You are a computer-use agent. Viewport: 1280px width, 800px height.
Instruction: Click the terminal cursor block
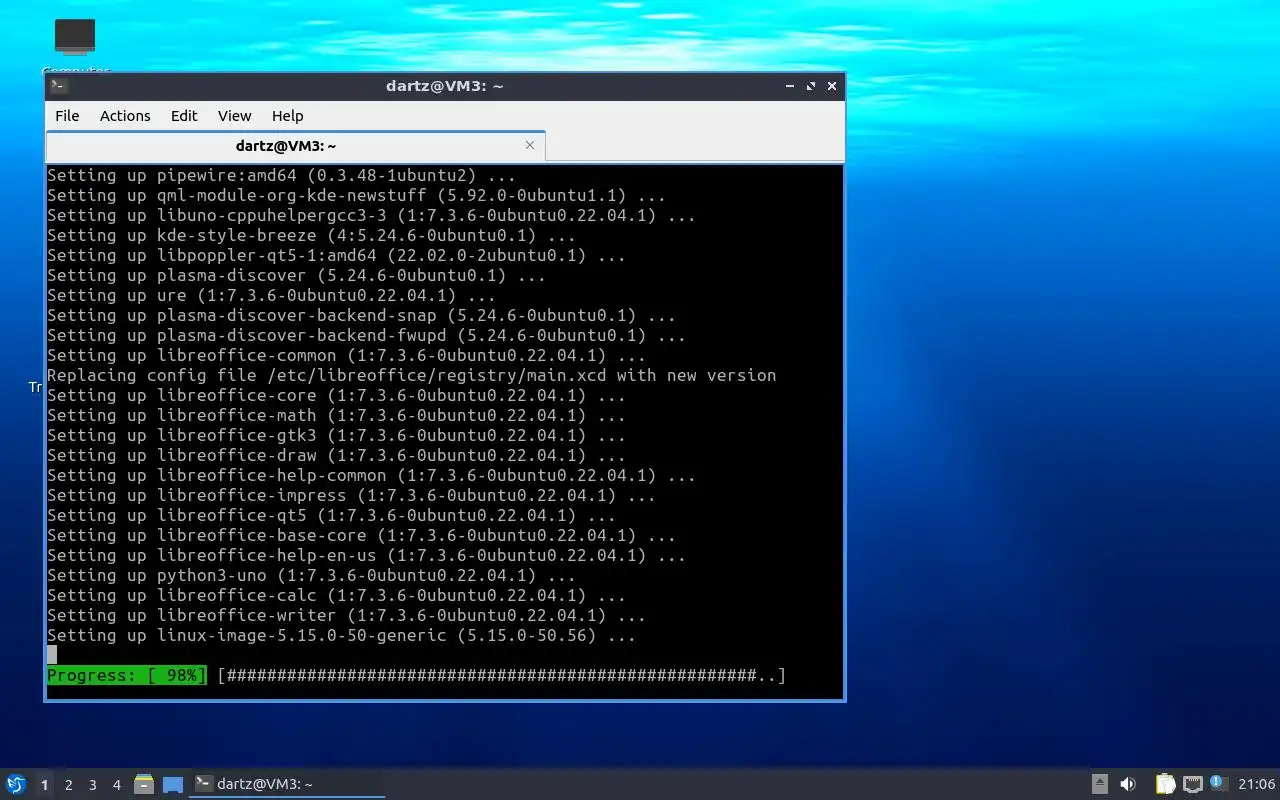pyautogui.click(x=52, y=655)
